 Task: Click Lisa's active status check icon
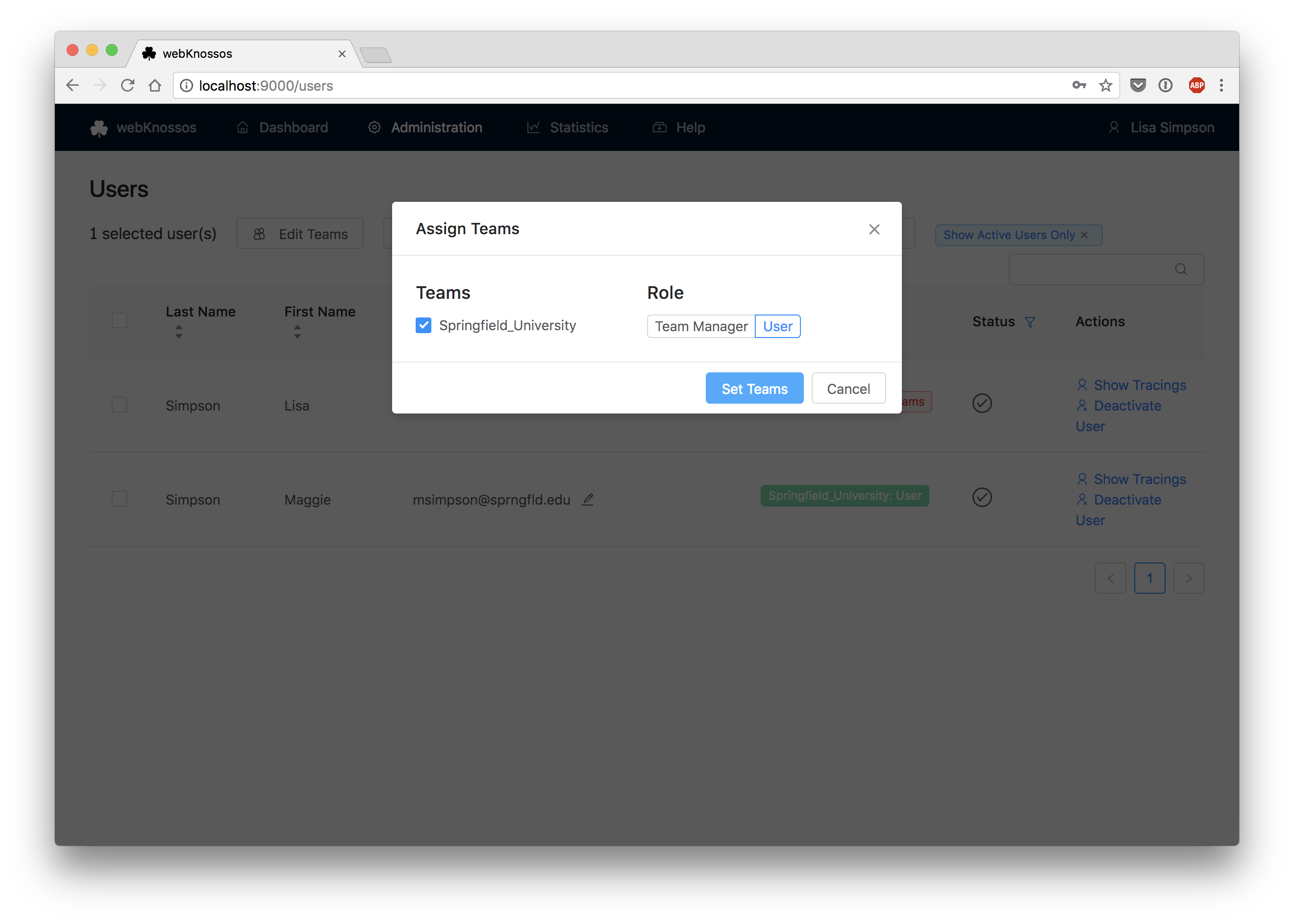pyautogui.click(x=982, y=403)
